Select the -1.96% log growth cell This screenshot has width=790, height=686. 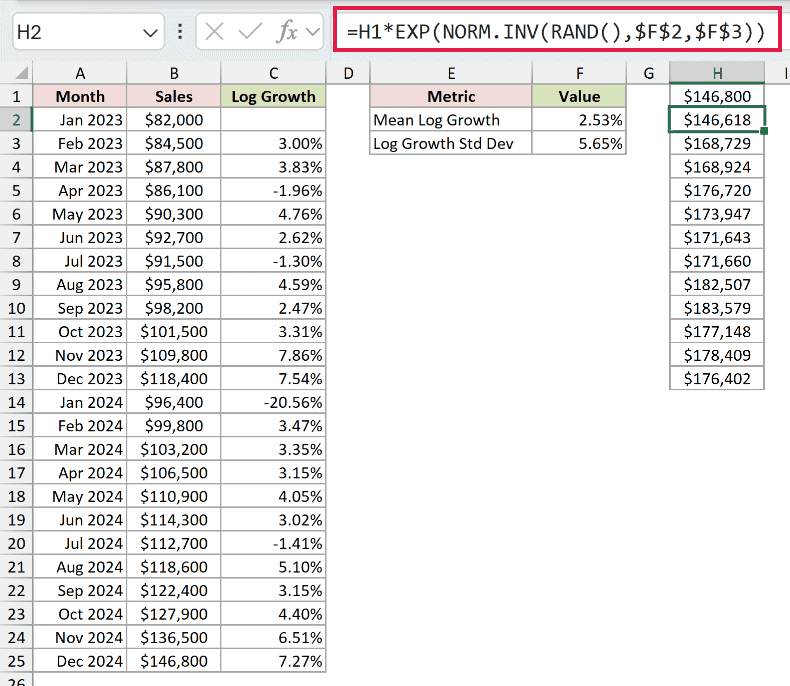tap(274, 190)
